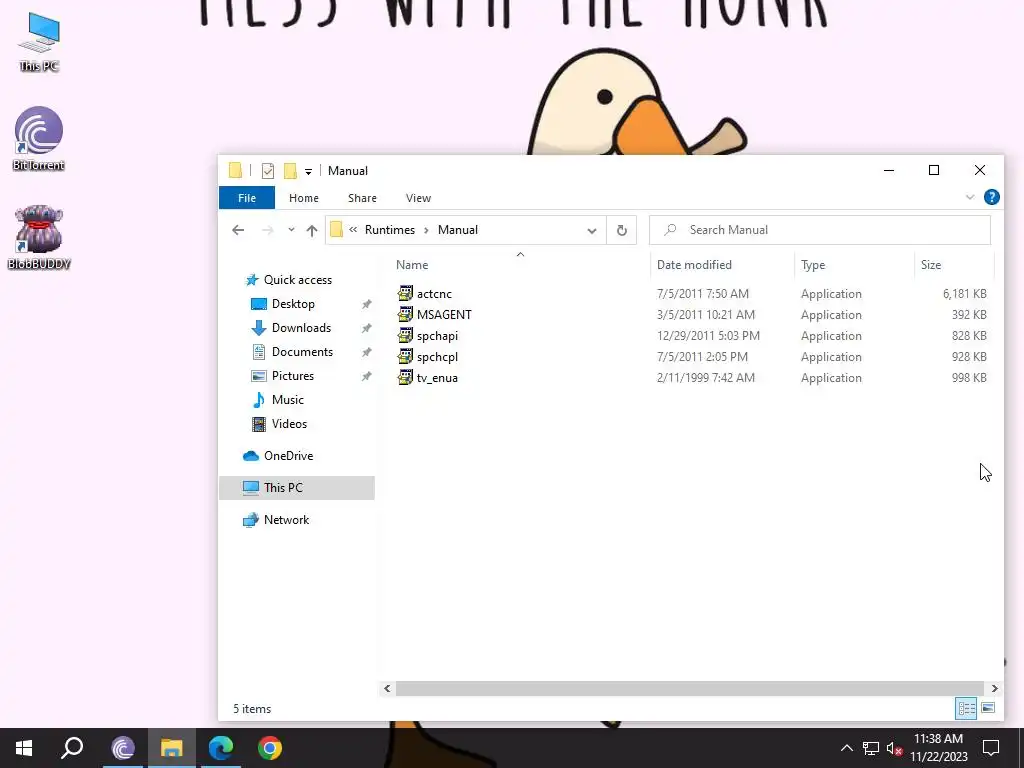Select the spchapi application file
The height and width of the screenshot is (768, 1024).
(x=437, y=336)
